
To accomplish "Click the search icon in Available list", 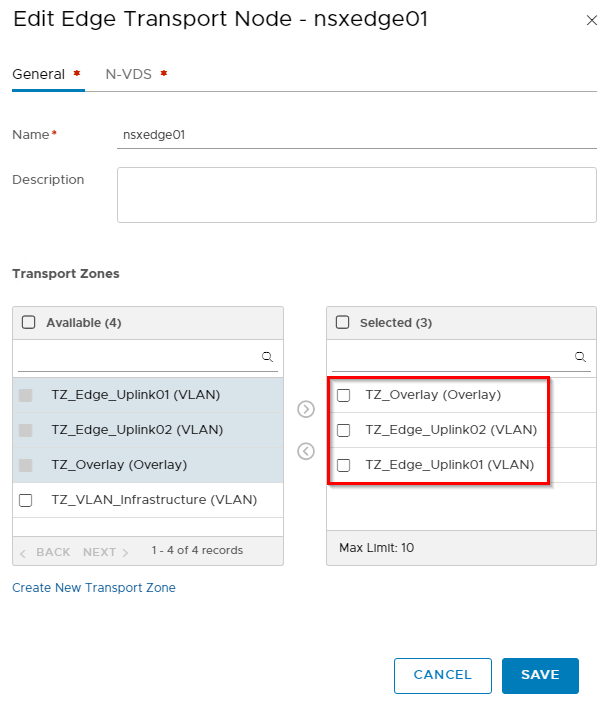I will tap(267, 356).
